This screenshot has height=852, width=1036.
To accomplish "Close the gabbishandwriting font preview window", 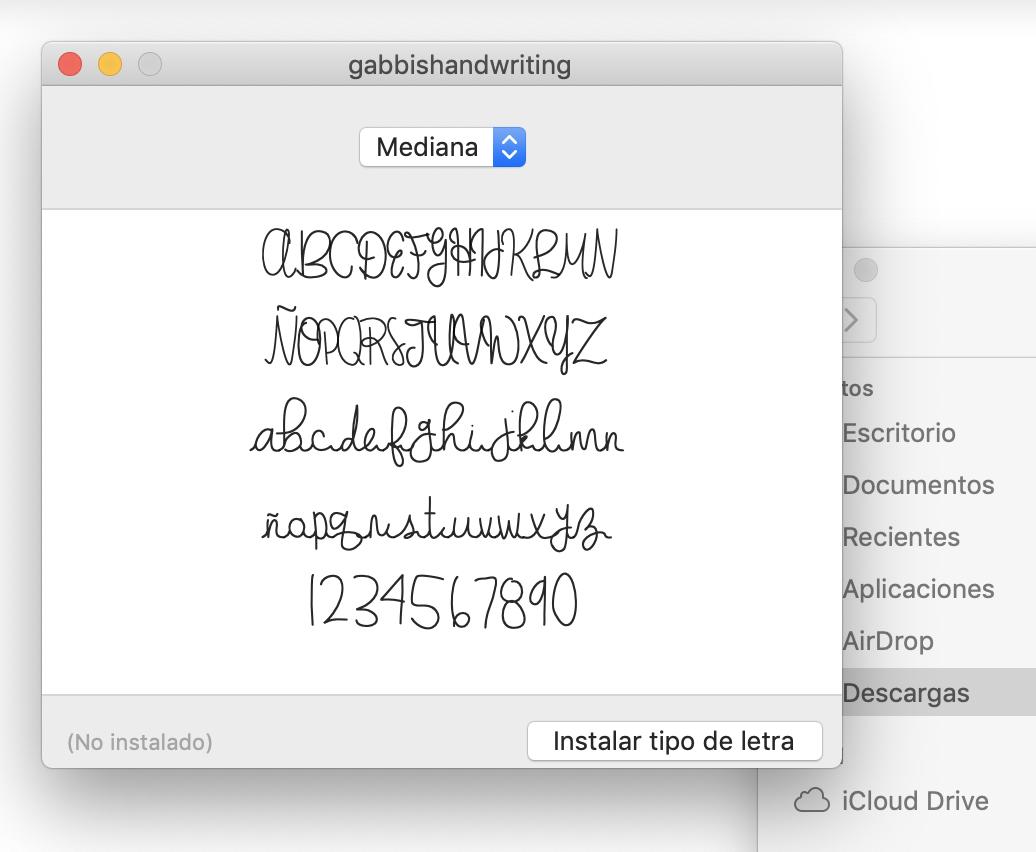I will coord(70,65).
